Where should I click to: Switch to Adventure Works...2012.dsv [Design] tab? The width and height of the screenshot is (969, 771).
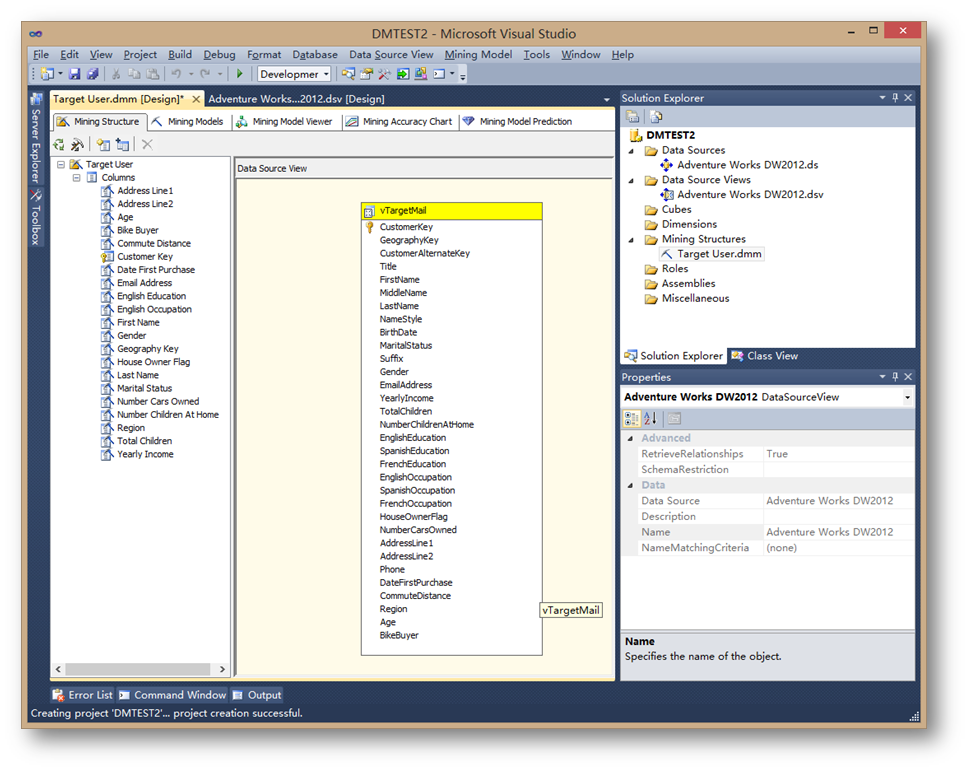296,99
